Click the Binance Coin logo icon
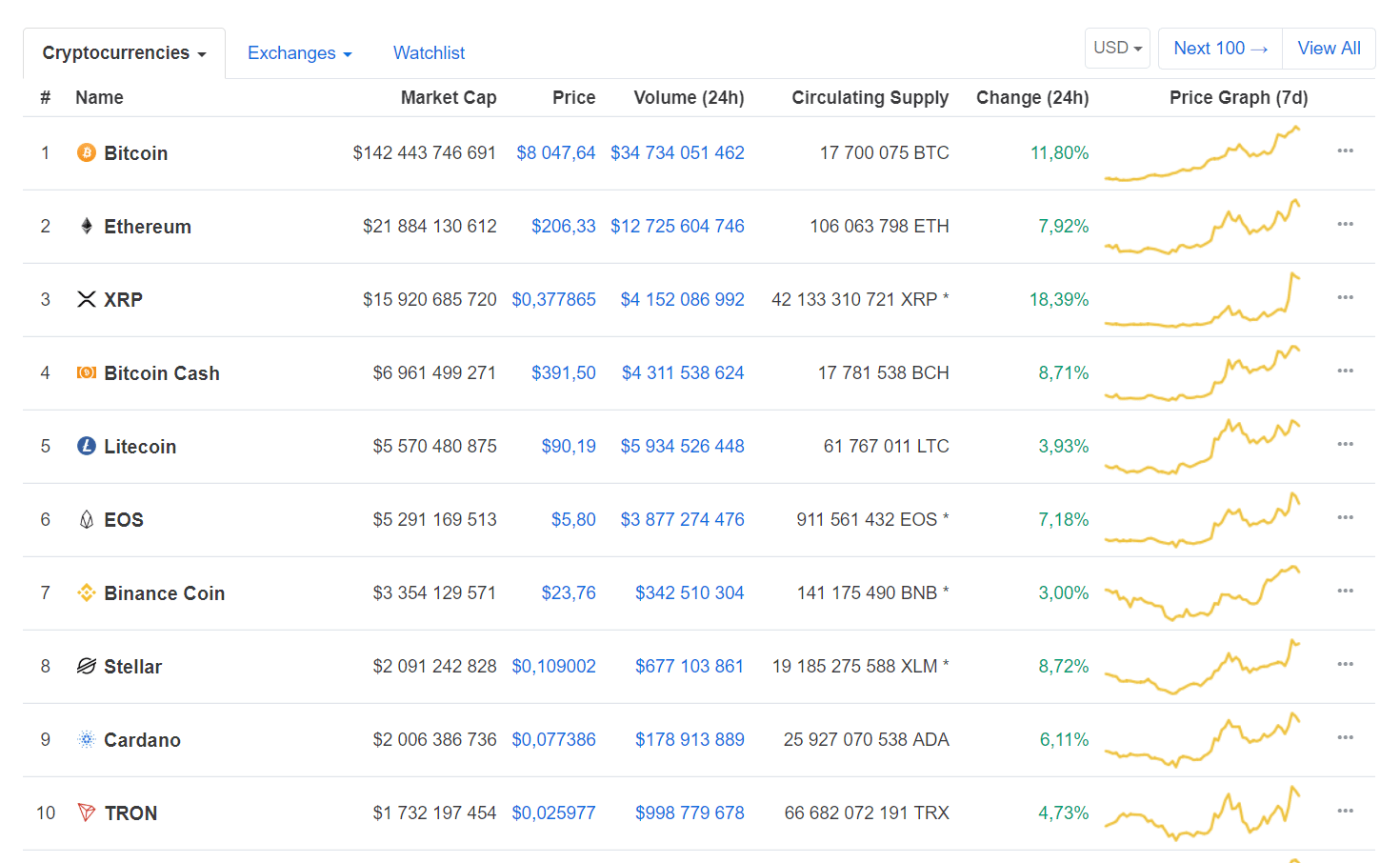1400x863 pixels. (86, 593)
